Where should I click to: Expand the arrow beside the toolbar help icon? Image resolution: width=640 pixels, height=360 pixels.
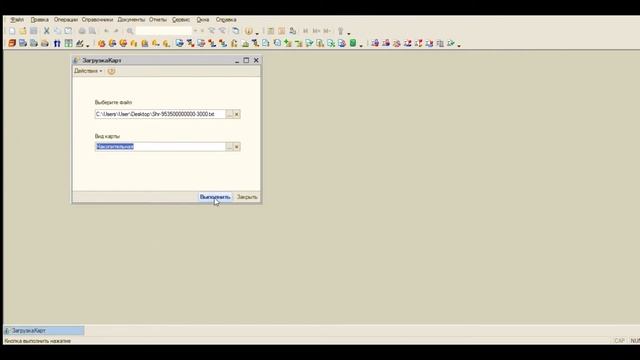[257, 33]
